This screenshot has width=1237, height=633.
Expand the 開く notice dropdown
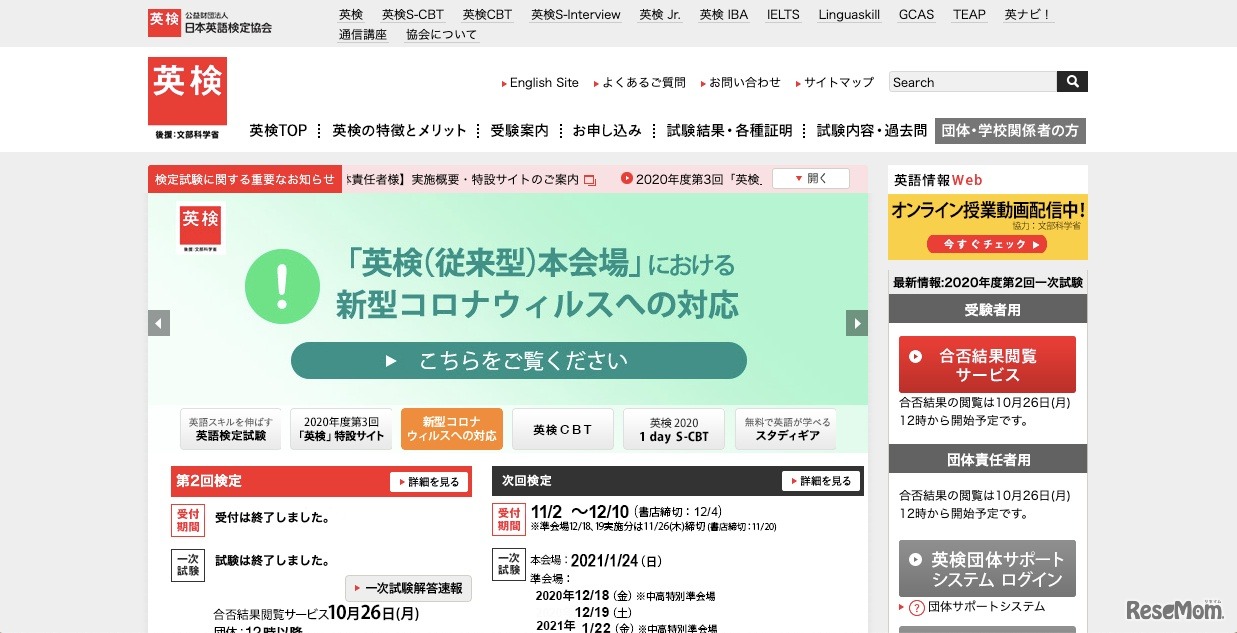[810, 177]
